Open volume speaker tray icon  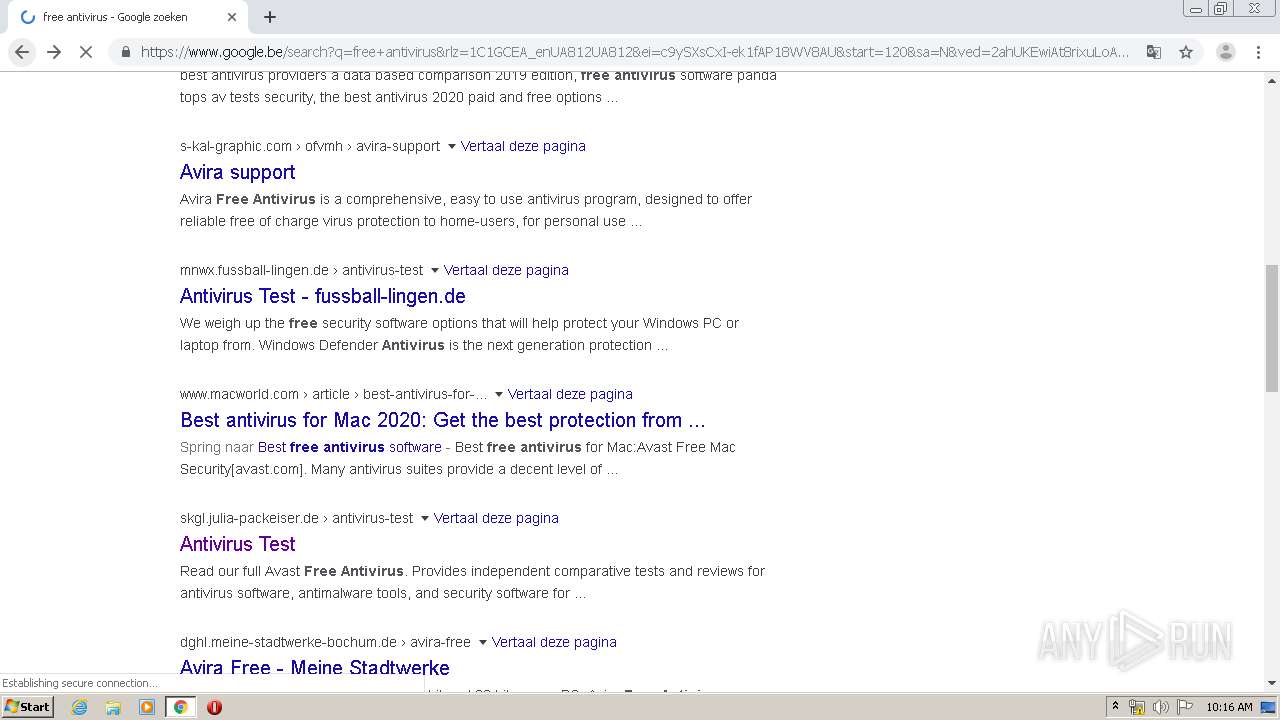(x=1161, y=707)
